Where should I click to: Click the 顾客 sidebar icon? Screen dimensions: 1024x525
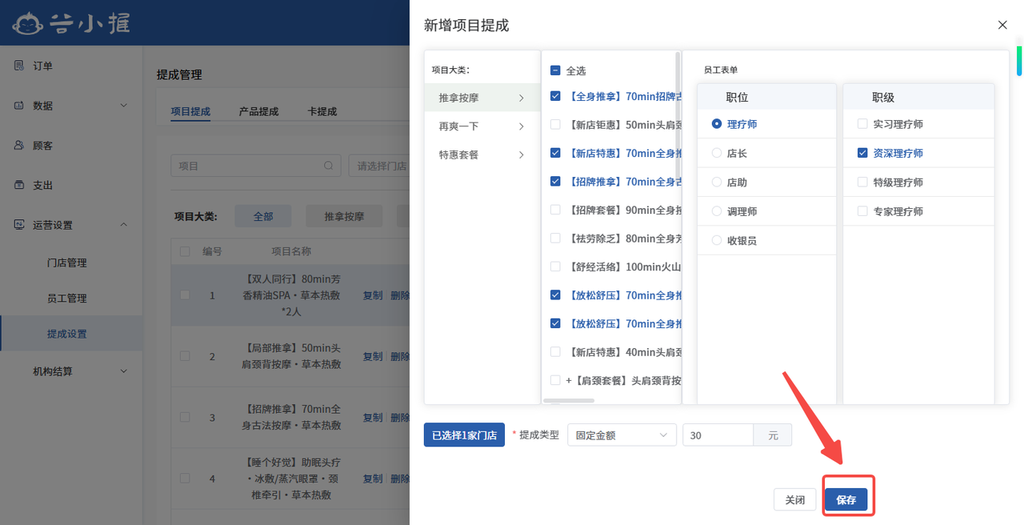tap(19, 145)
